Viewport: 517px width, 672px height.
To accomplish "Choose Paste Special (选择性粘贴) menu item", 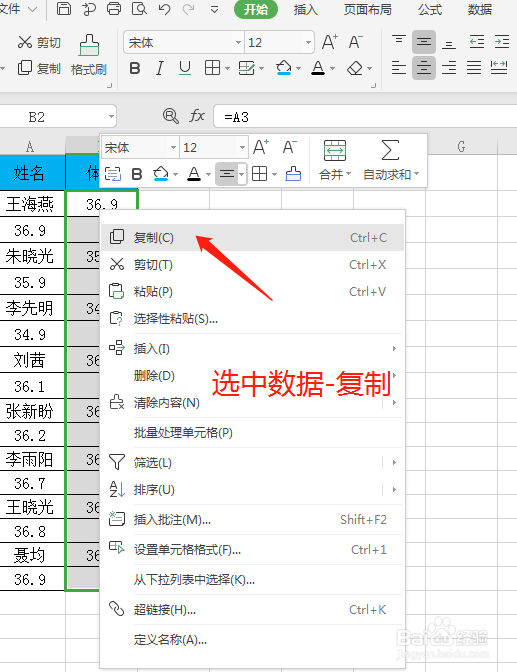I will 252,318.
